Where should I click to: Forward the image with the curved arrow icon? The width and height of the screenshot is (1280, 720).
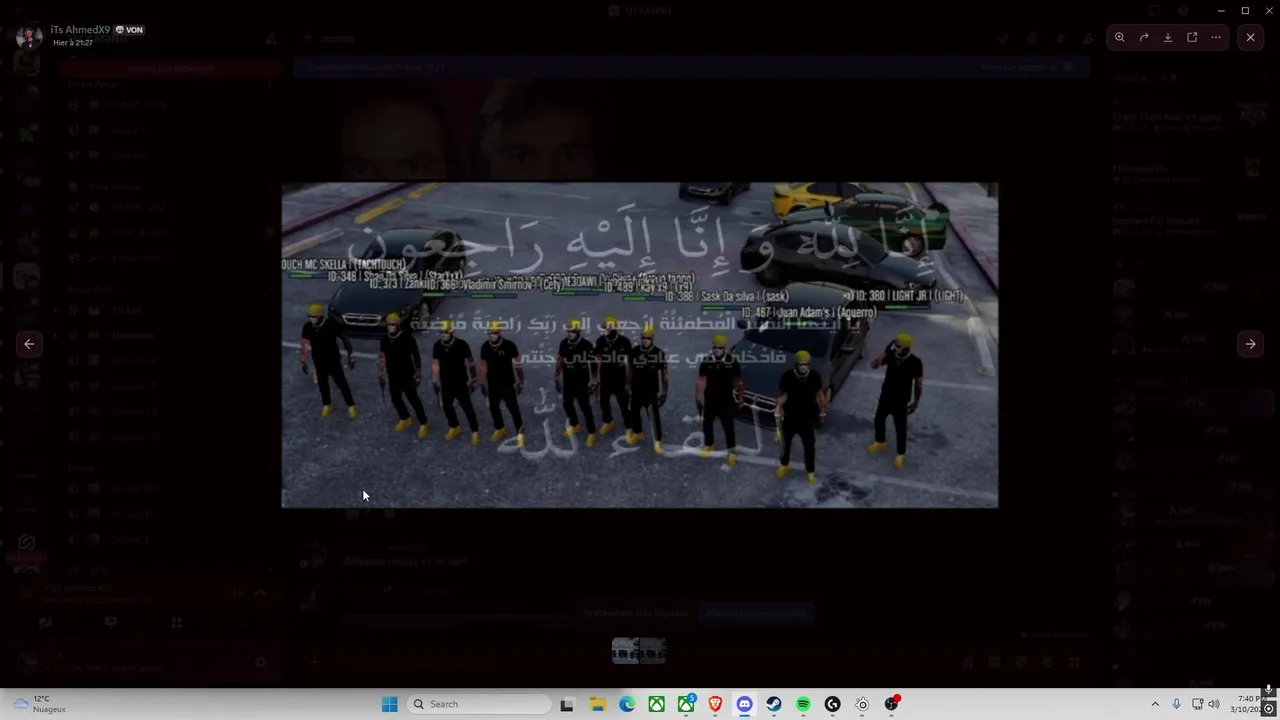[x=1144, y=37]
